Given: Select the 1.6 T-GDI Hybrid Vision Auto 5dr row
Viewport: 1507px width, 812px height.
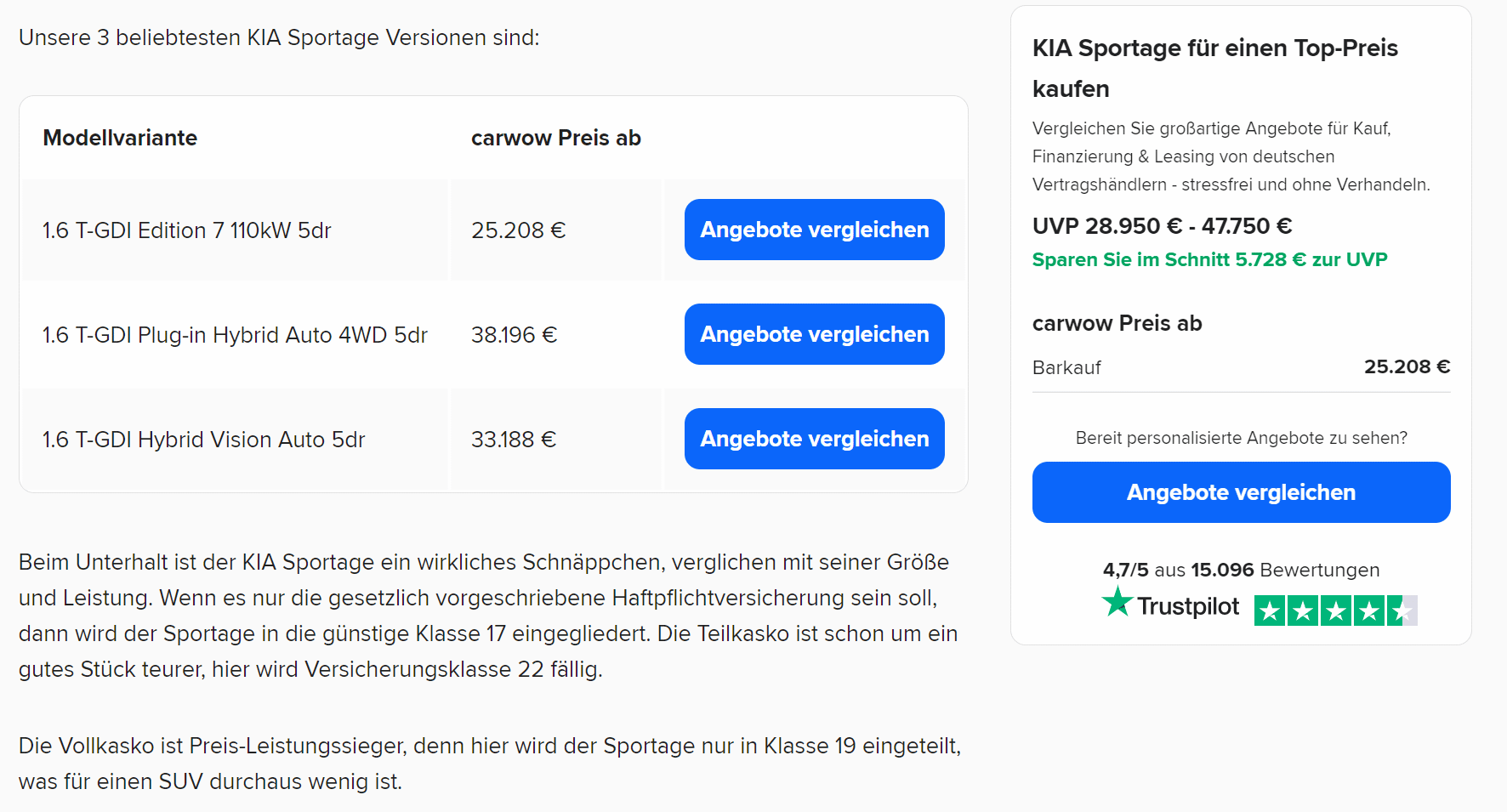Looking at the screenshot, I should [493, 439].
